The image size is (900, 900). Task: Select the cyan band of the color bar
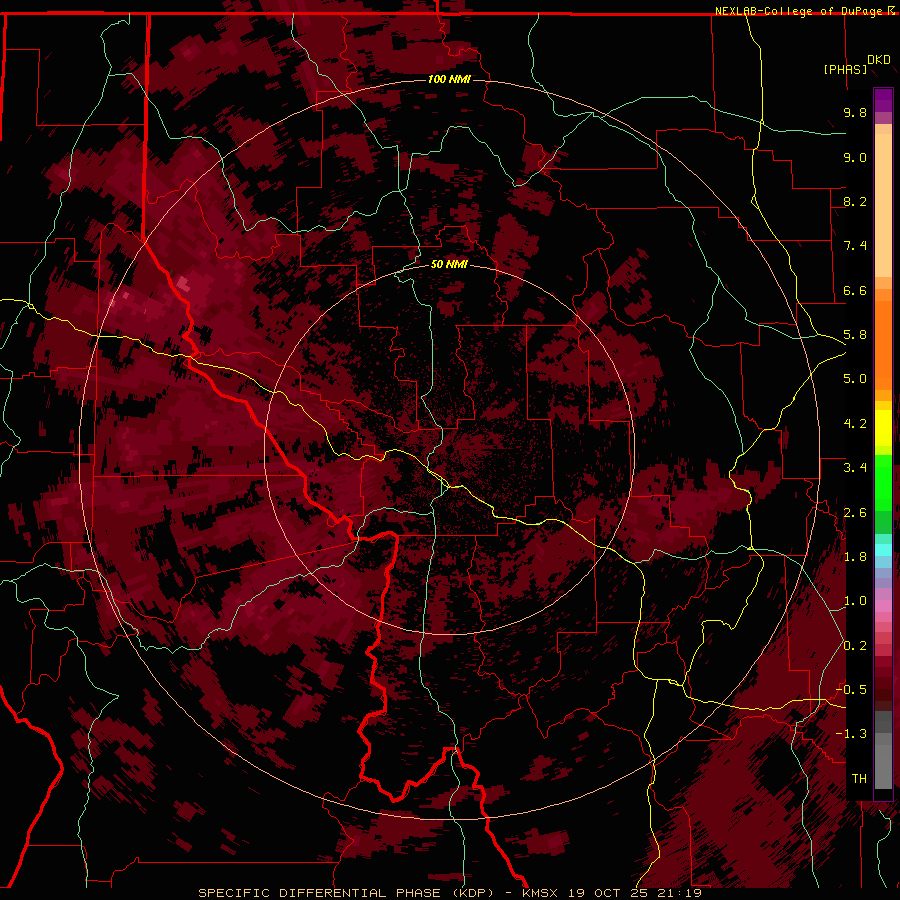point(883,550)
